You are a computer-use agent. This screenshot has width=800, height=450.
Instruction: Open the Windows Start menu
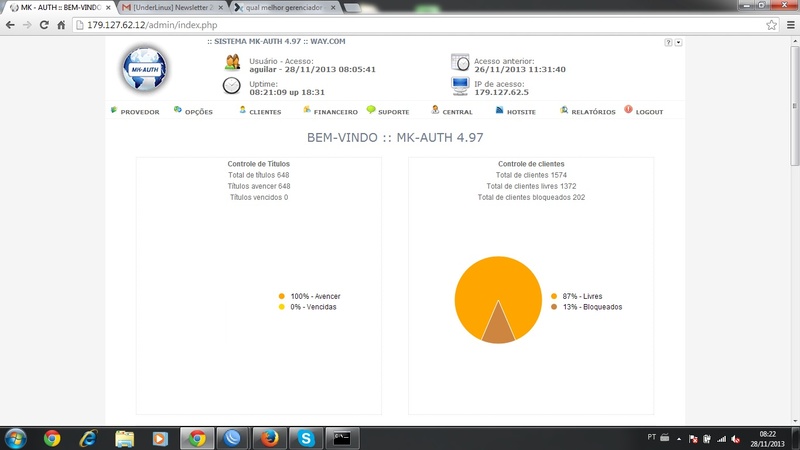click(15, 439)
